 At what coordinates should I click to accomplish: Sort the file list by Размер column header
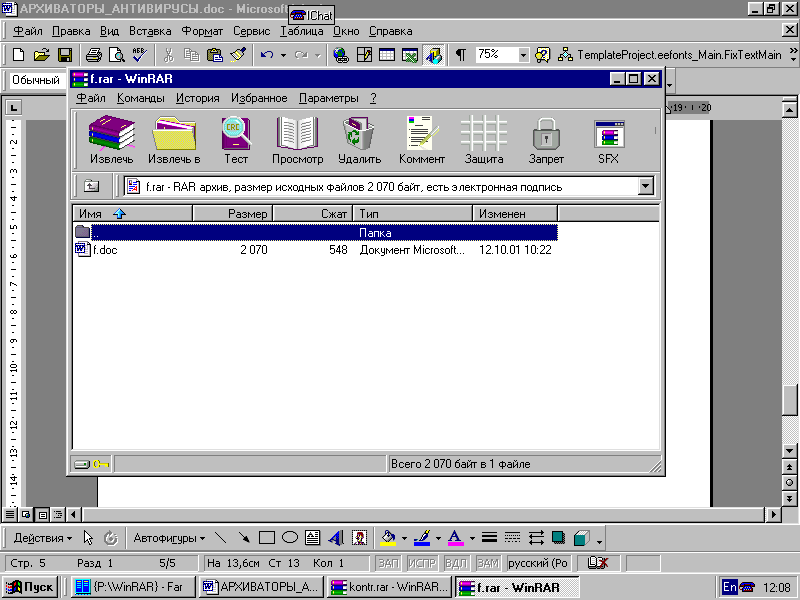click(233, 214)
